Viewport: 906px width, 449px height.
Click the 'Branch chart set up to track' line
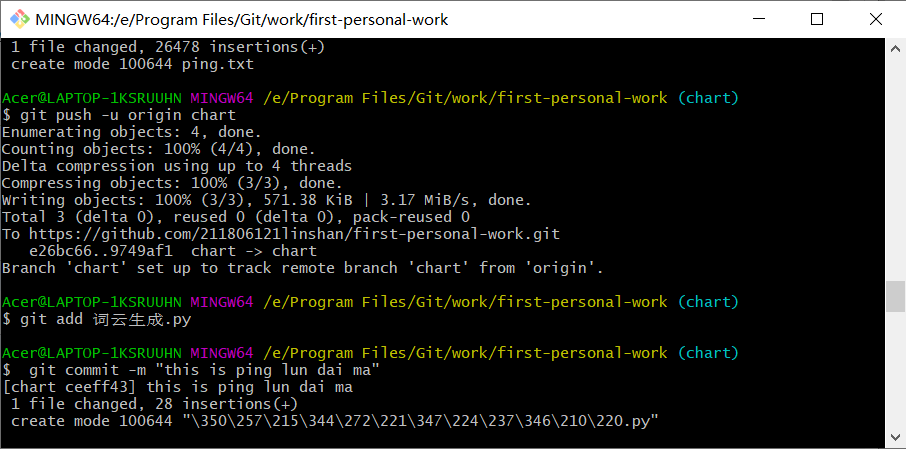(x=303, y=268)
